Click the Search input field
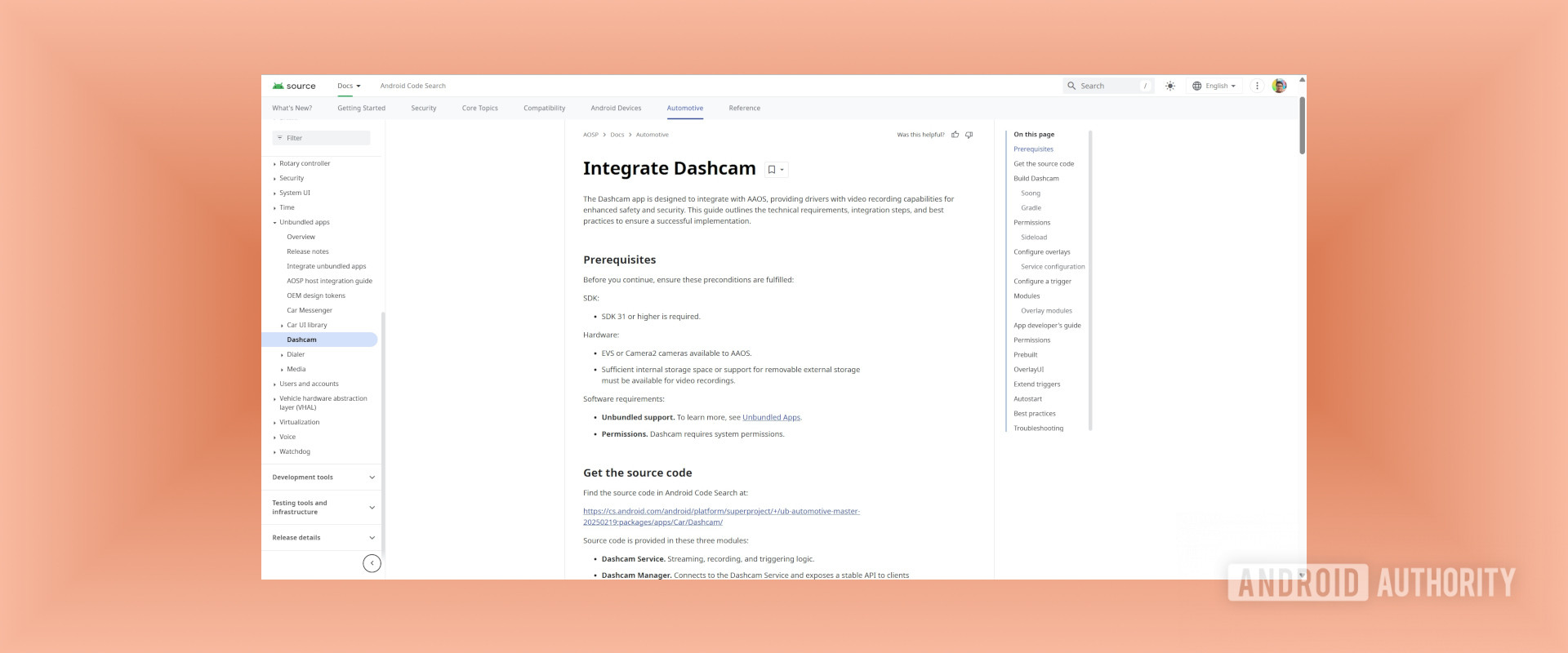 (1108, 86)
